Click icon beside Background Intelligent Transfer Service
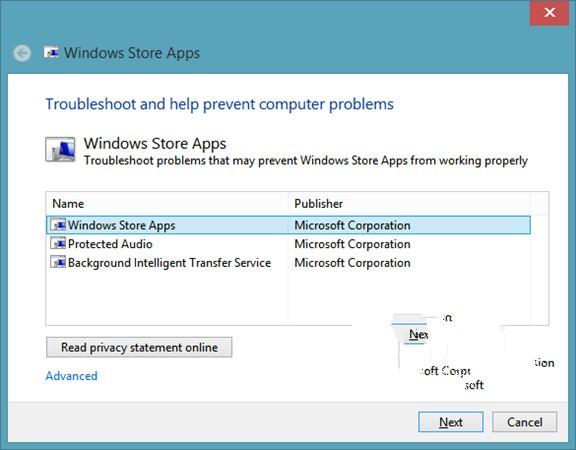 (58, 262)
